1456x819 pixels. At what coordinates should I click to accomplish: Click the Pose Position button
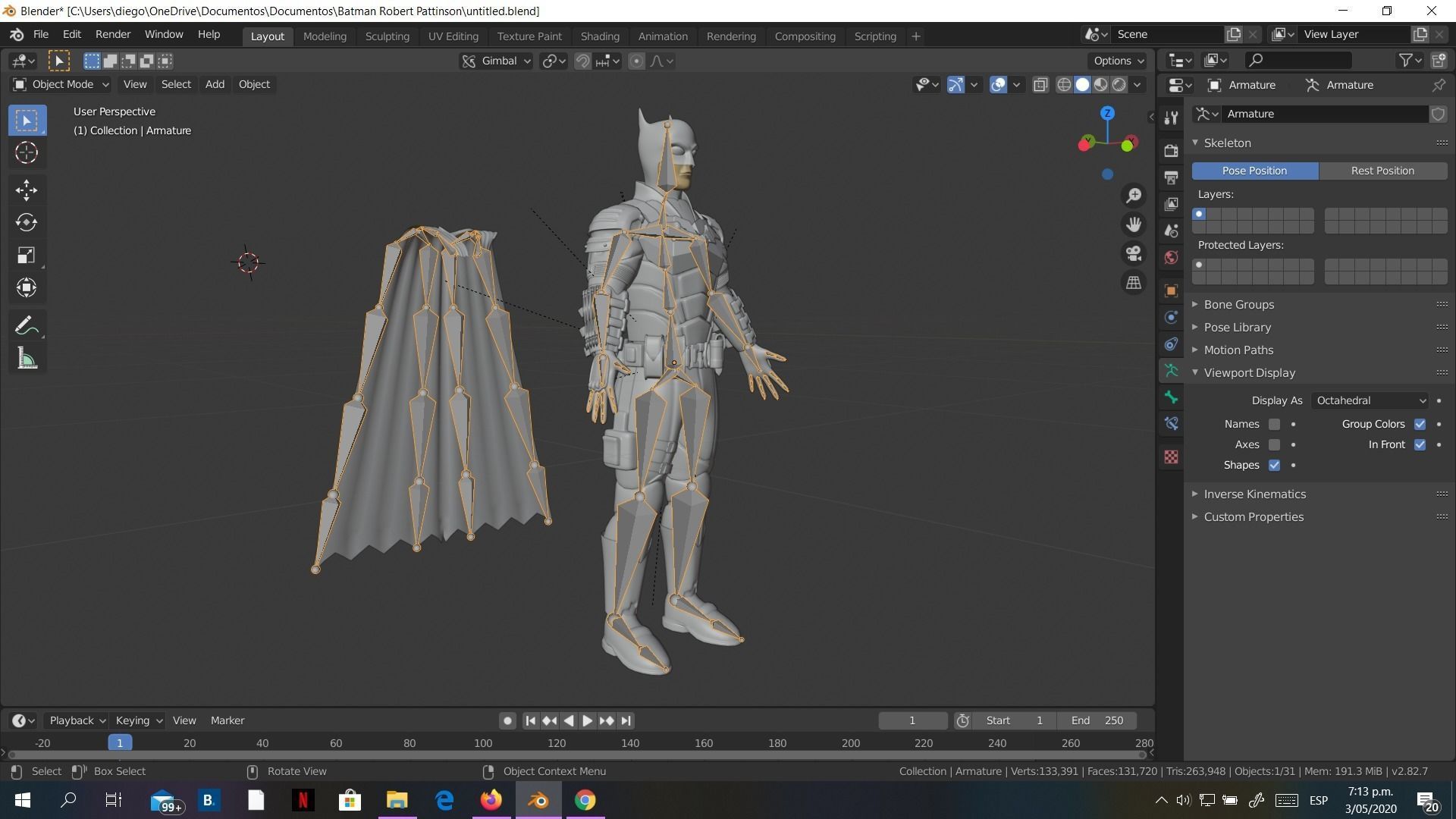click(x=1255, y=171)
